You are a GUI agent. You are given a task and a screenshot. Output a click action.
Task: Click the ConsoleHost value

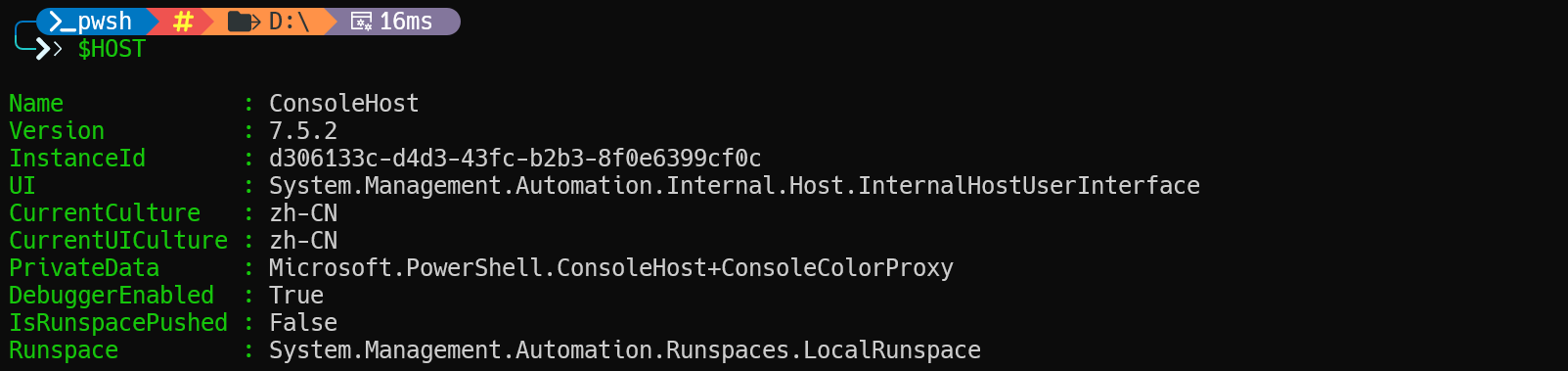coord(344,104)
